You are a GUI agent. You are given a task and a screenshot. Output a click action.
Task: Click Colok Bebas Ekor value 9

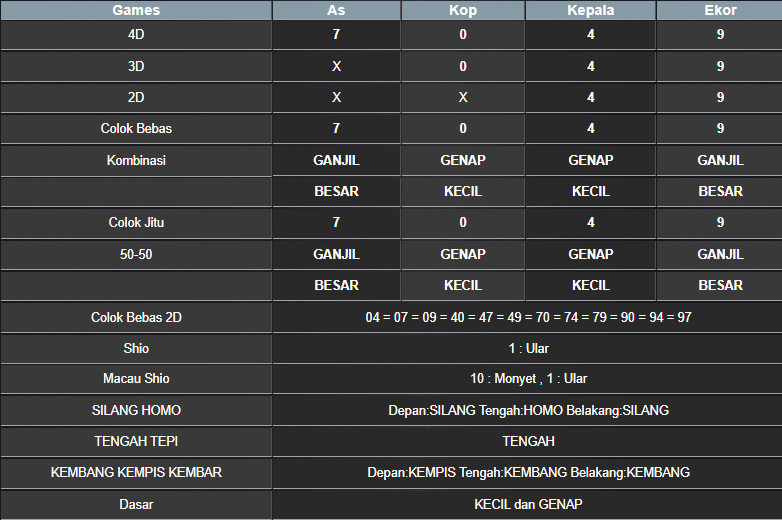(x=720, y=129)
